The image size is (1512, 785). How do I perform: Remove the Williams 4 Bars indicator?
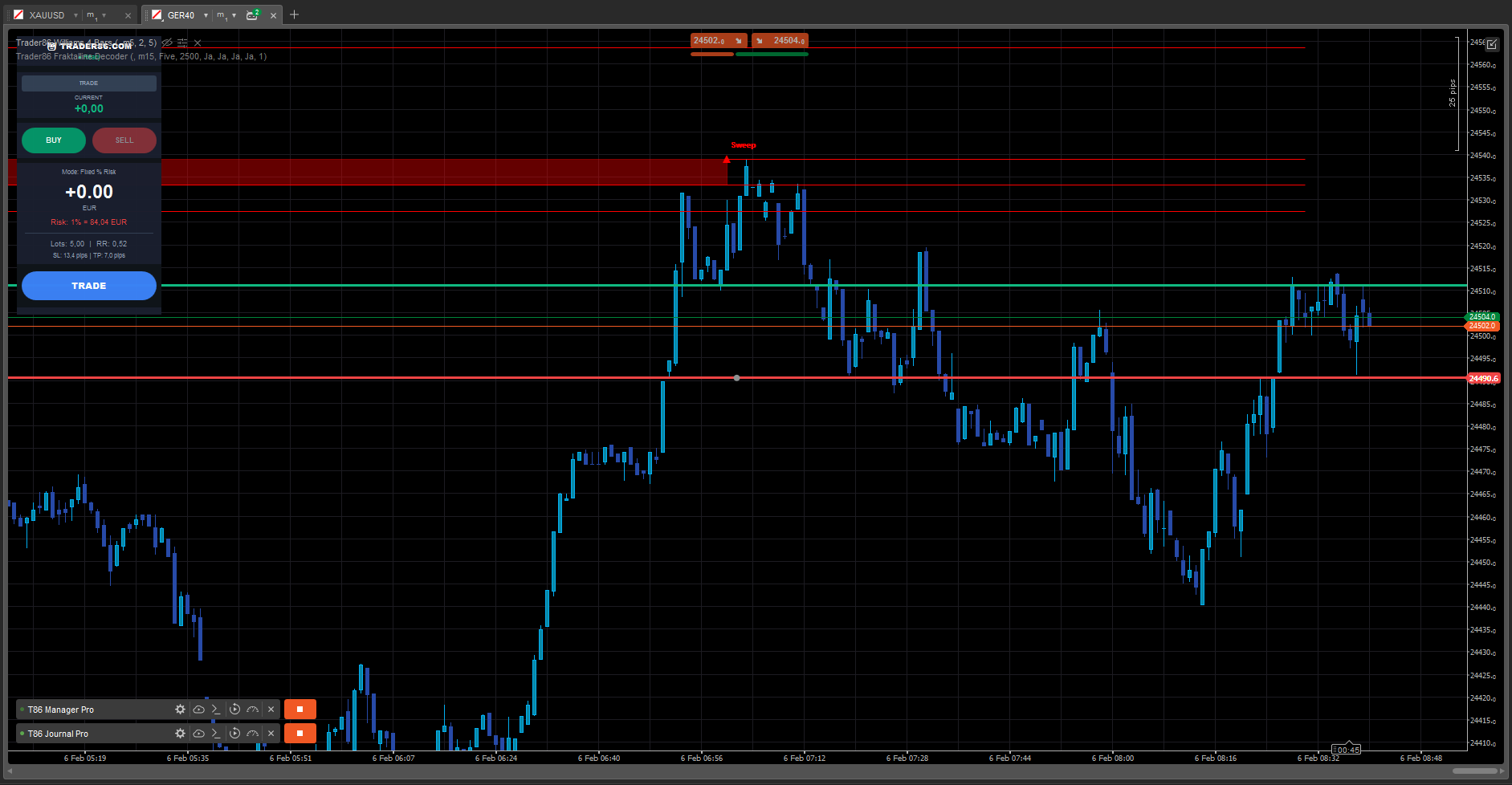click(197, 43)
